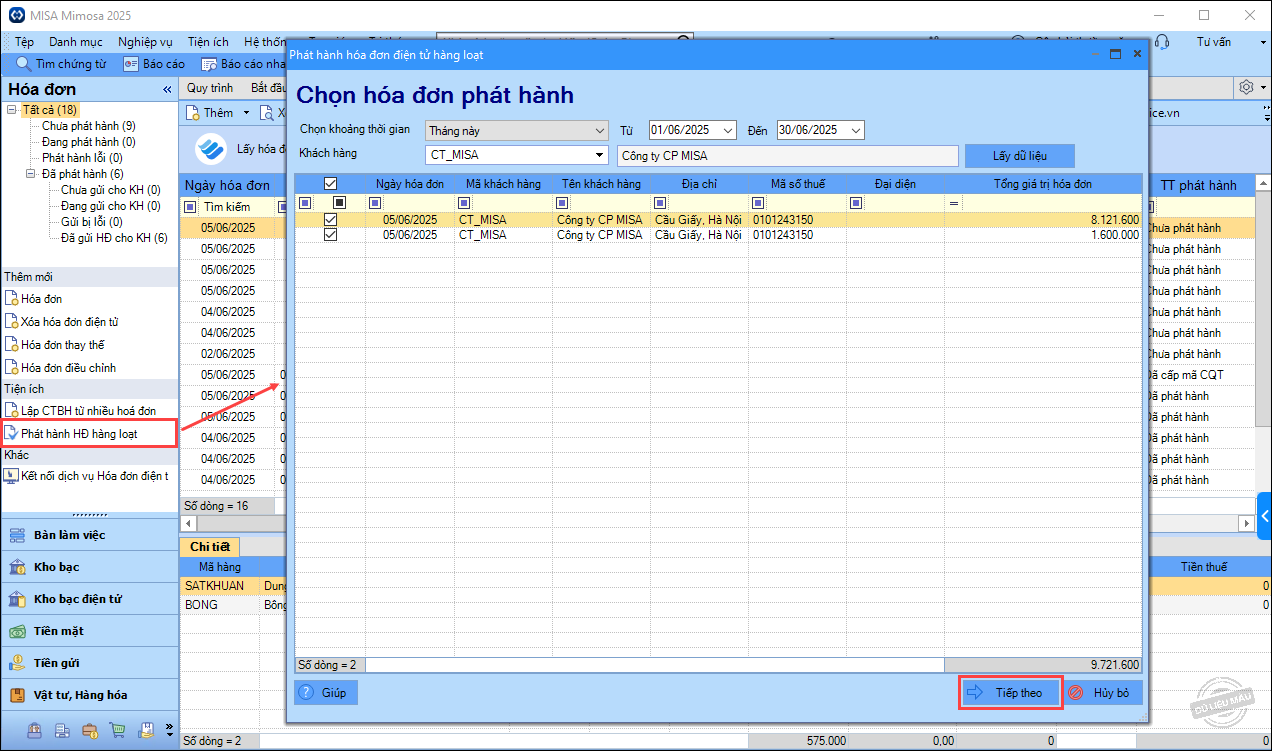Open the Kho bạc điện tử icon

(x=16, y=599)
